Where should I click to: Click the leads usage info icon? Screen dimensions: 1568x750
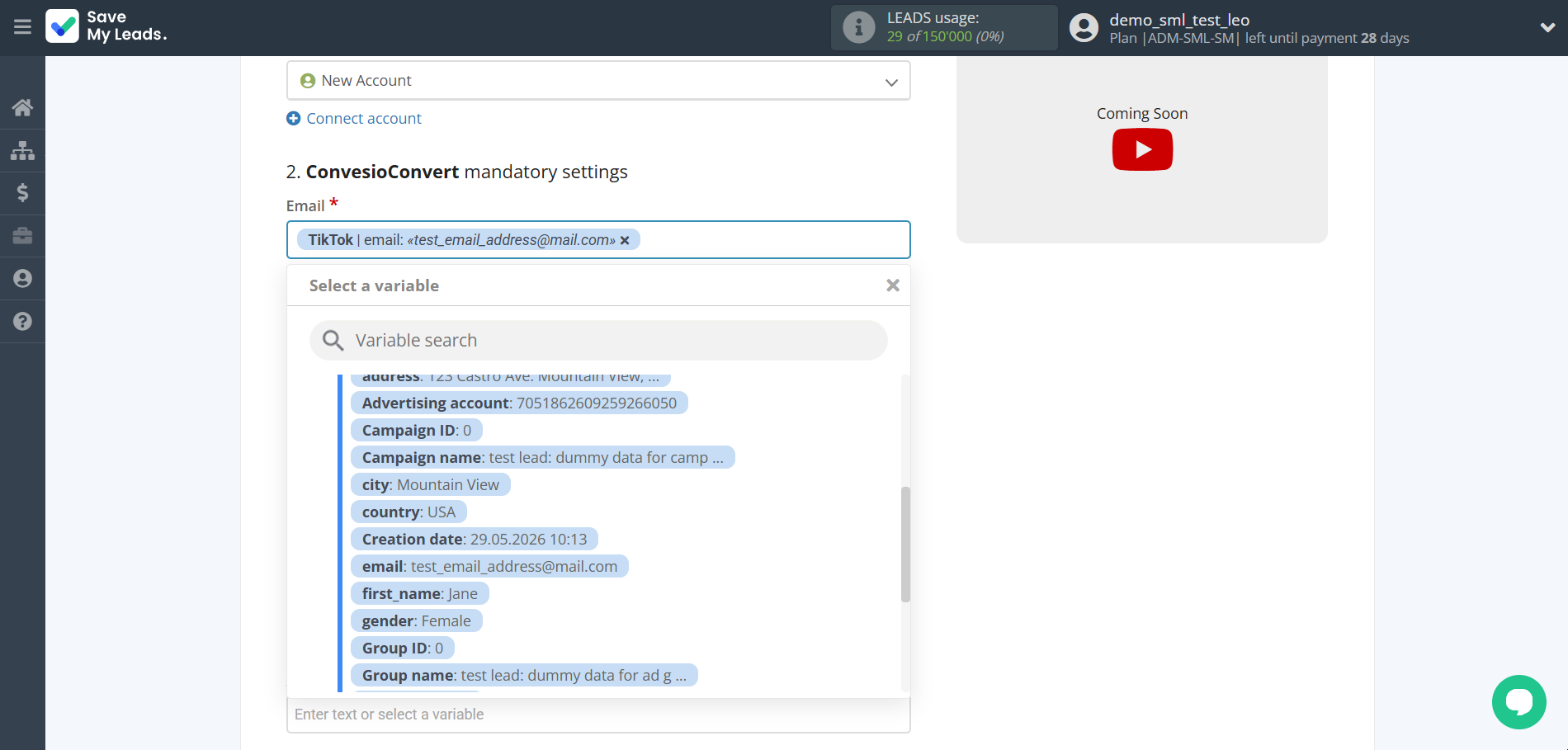point(858,27)
